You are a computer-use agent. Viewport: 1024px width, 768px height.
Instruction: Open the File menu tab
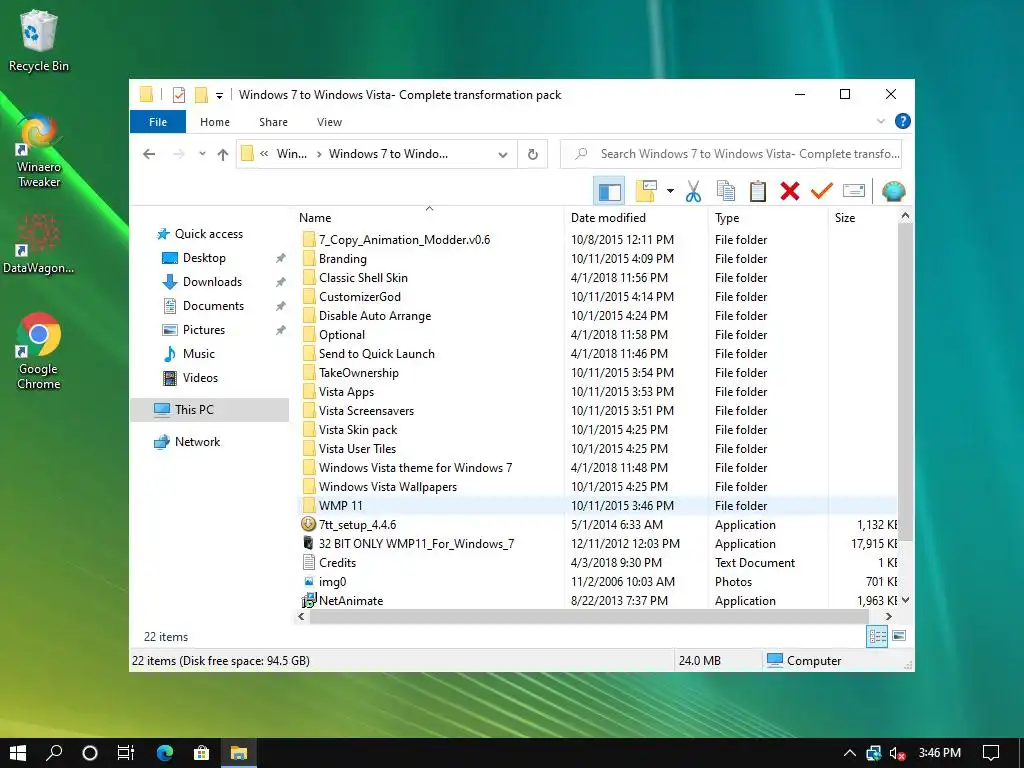point(158,122)
